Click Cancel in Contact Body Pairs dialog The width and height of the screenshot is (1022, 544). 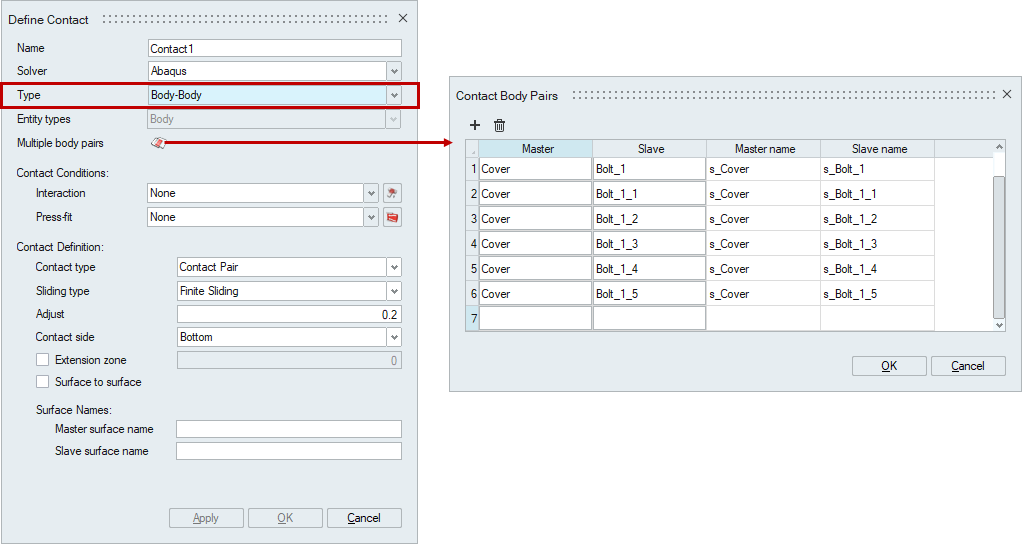tap(968, 366)
